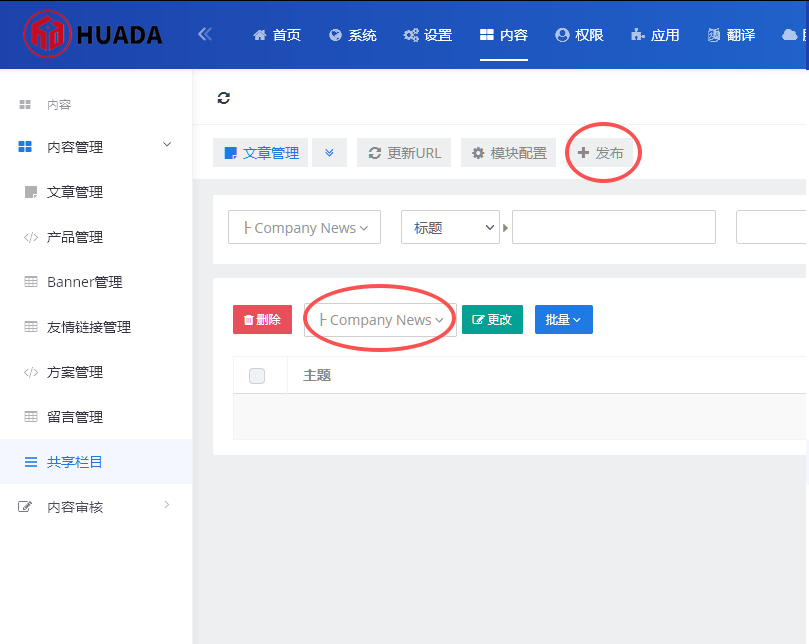Click the globe icon beside 系统
The height and width of the screenshot is (644, 809).
point(335,35)
